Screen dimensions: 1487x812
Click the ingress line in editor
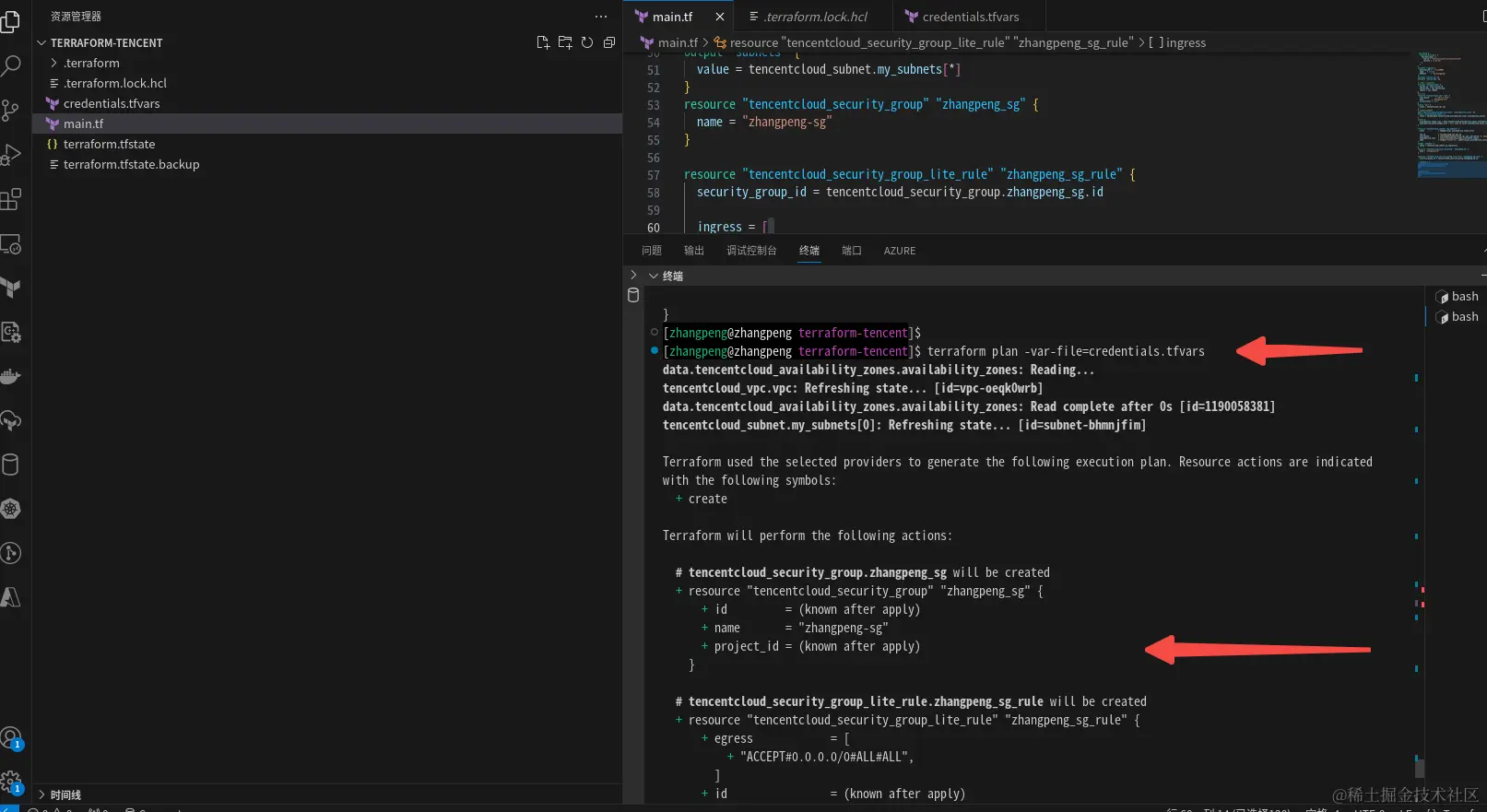[x=735, y=227]
